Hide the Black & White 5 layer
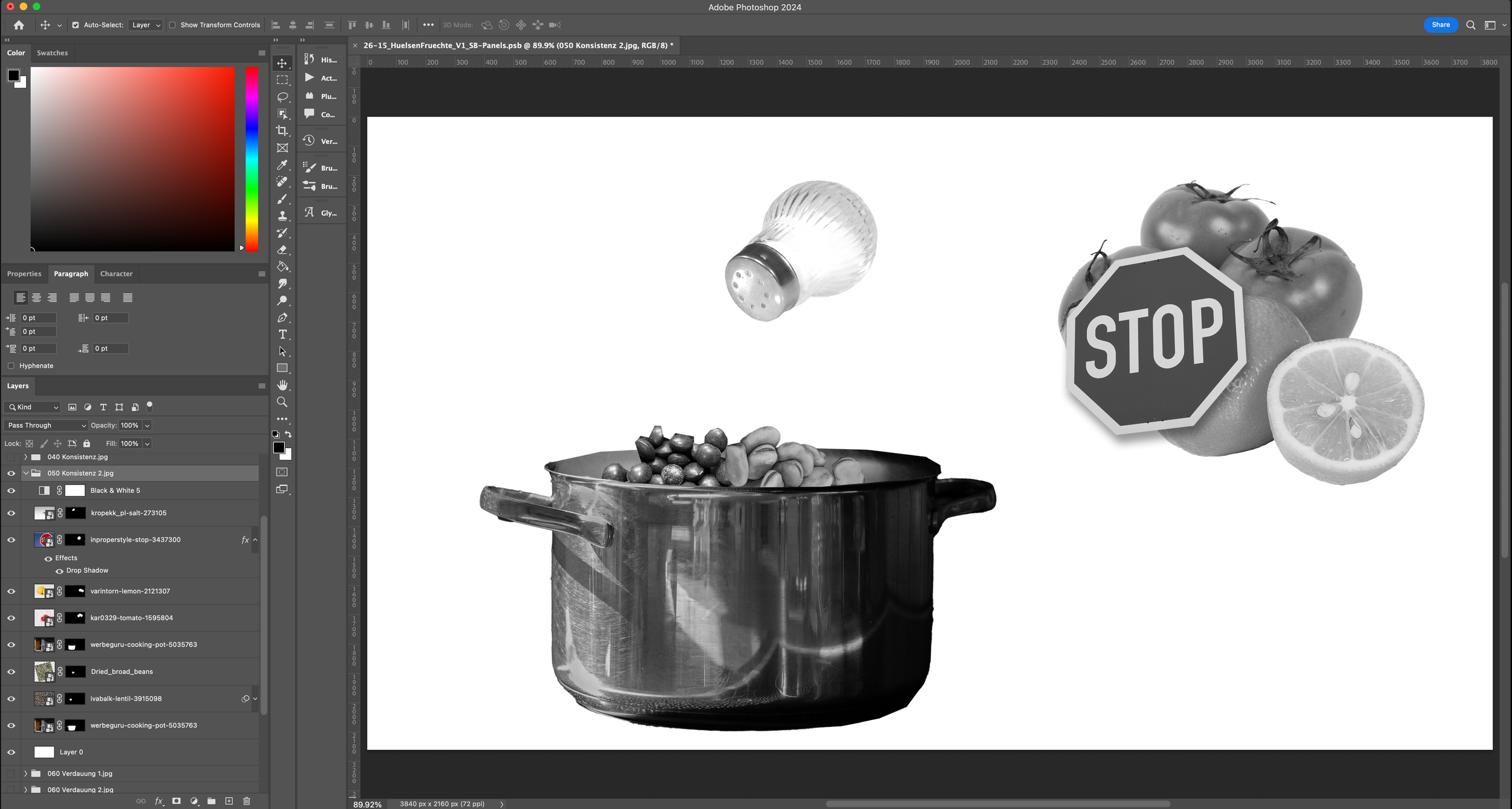The image size is (1512, 809). [x=11, y=490]
